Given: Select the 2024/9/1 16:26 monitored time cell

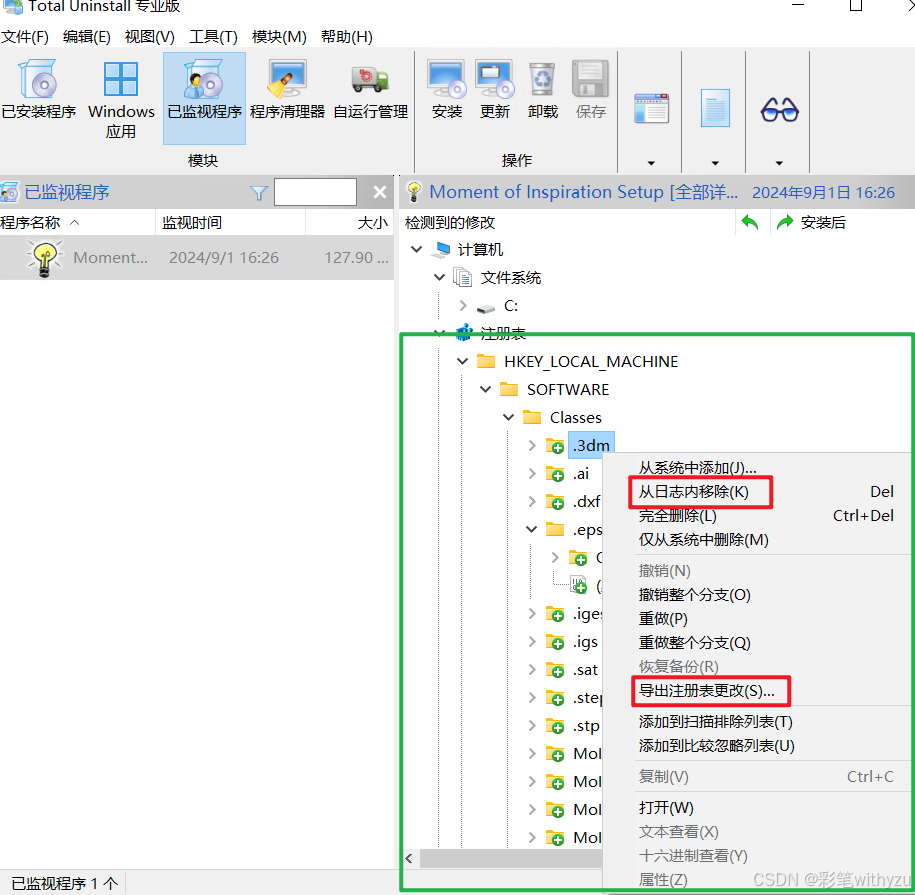Looking at the screenshot, I should (x=224, y=257).
